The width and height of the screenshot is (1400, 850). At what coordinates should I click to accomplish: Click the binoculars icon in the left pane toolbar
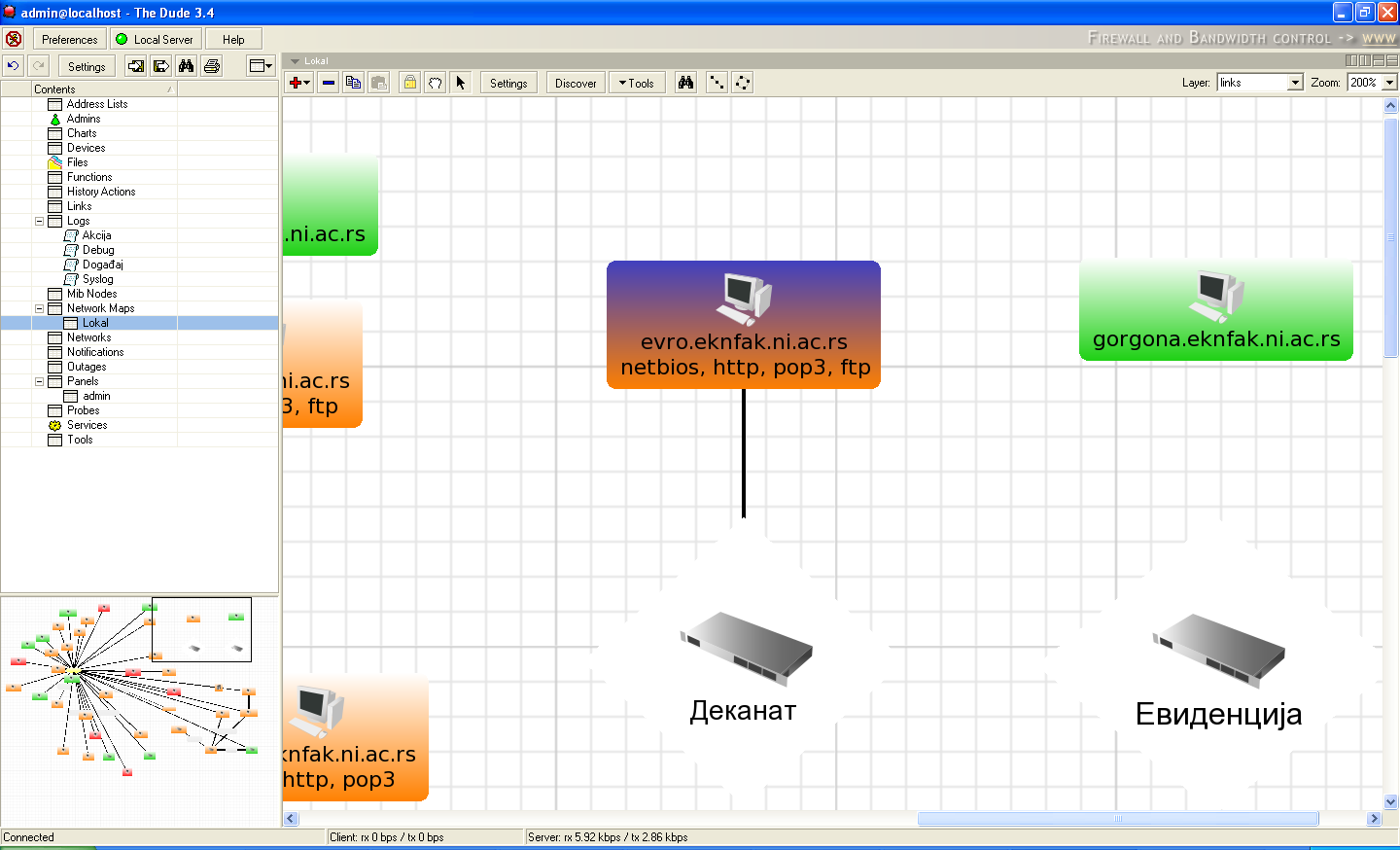[x=187, y=66]
